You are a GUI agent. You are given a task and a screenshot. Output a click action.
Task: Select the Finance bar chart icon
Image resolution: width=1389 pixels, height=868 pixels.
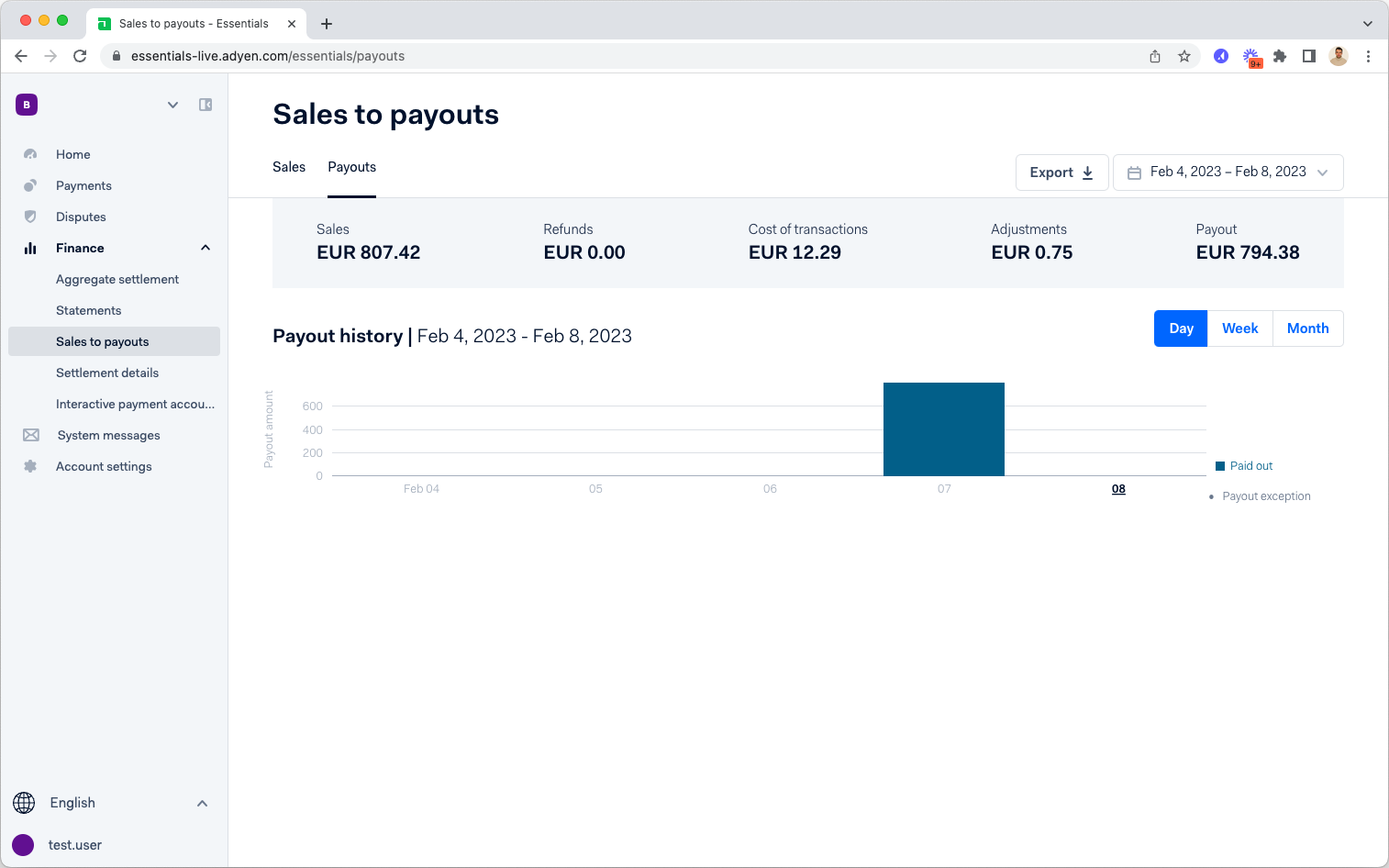tap(30, 248)
